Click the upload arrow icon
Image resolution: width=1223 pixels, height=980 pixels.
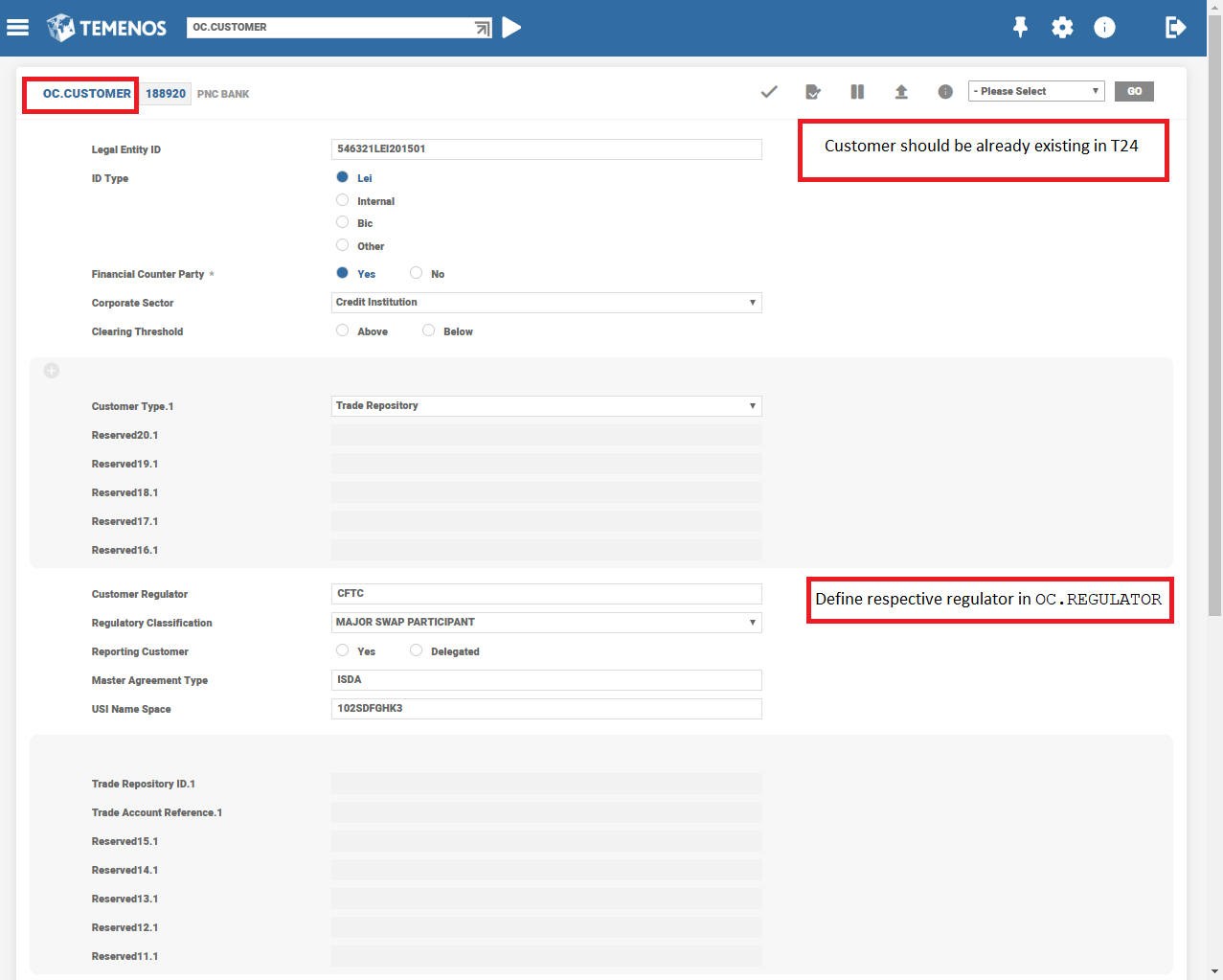[x=901, y=92]
